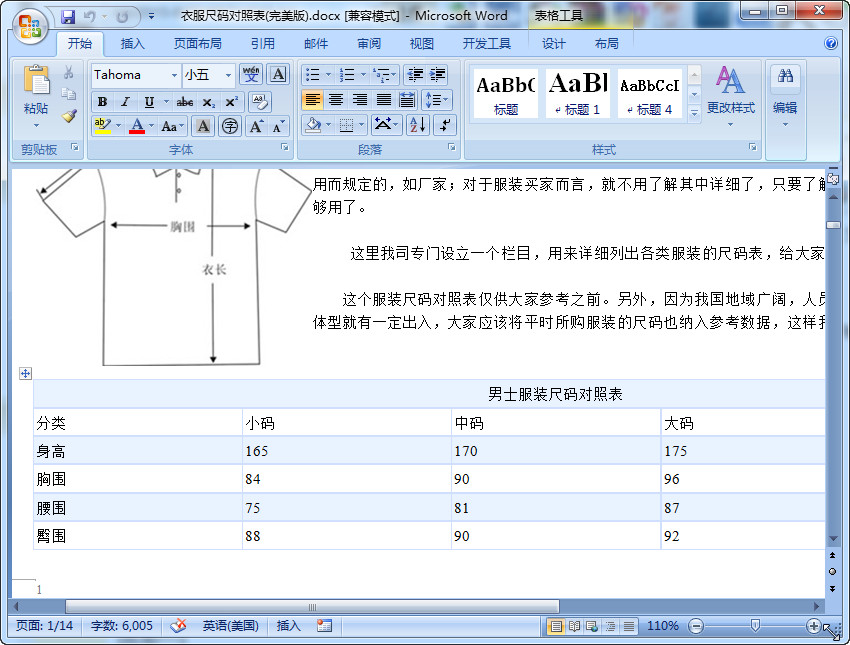Open the Tahoma font name dropdown
The image size is (850, 645).
[x=173, y=75]
